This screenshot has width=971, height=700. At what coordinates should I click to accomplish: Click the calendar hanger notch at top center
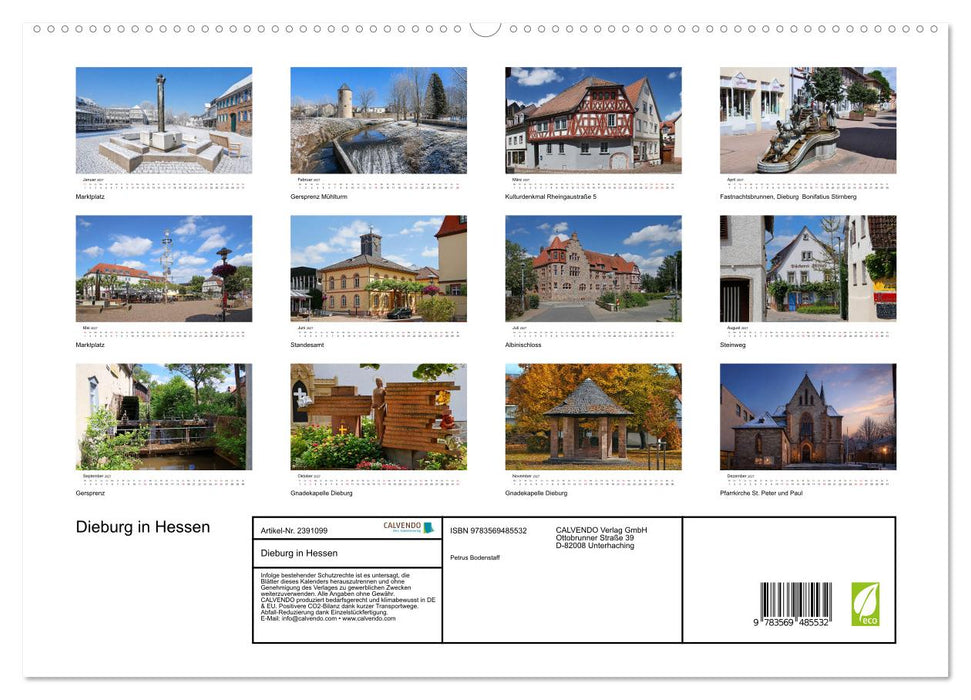click(486, 29)
